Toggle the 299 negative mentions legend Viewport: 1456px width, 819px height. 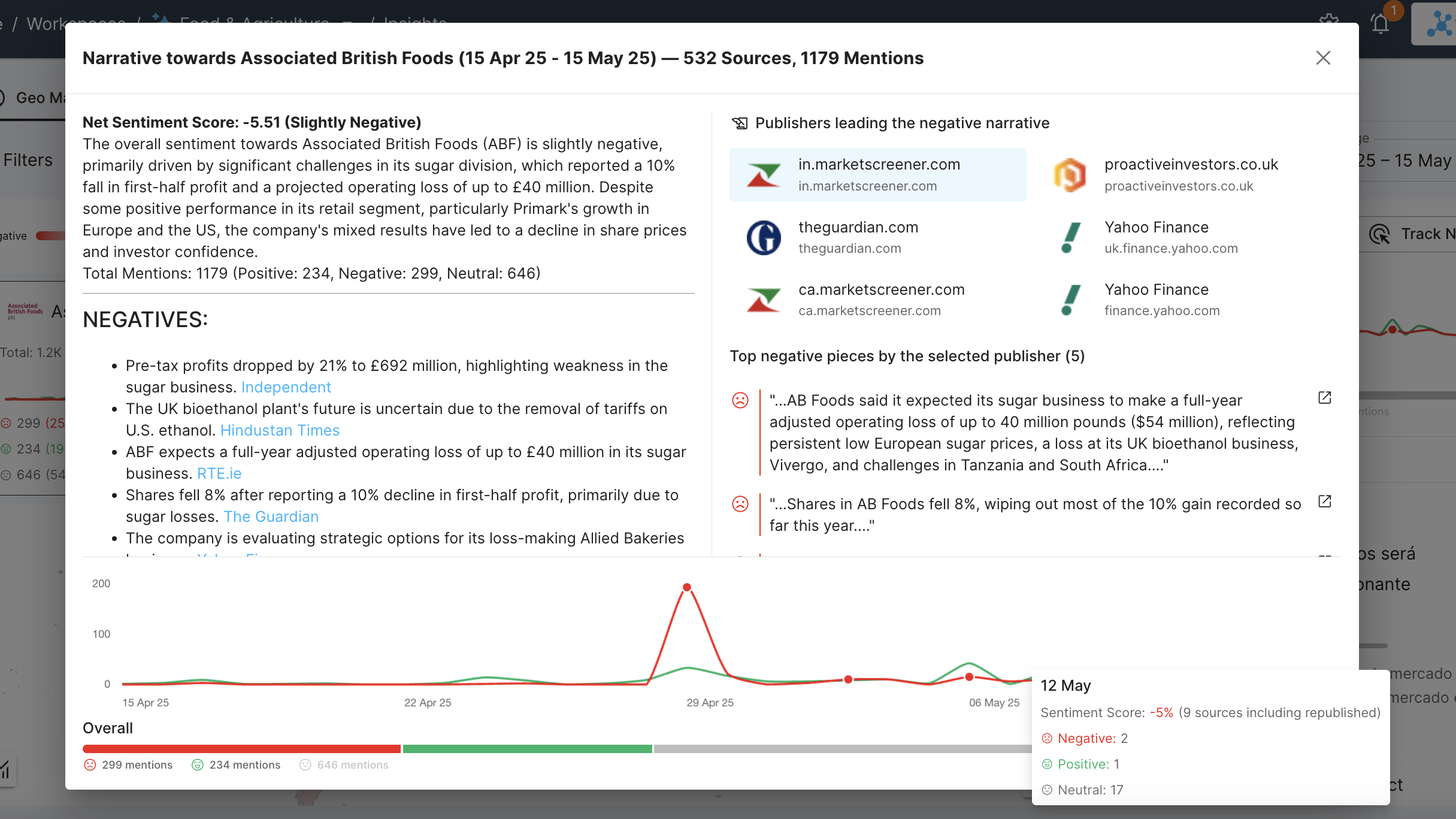point(128,765)
